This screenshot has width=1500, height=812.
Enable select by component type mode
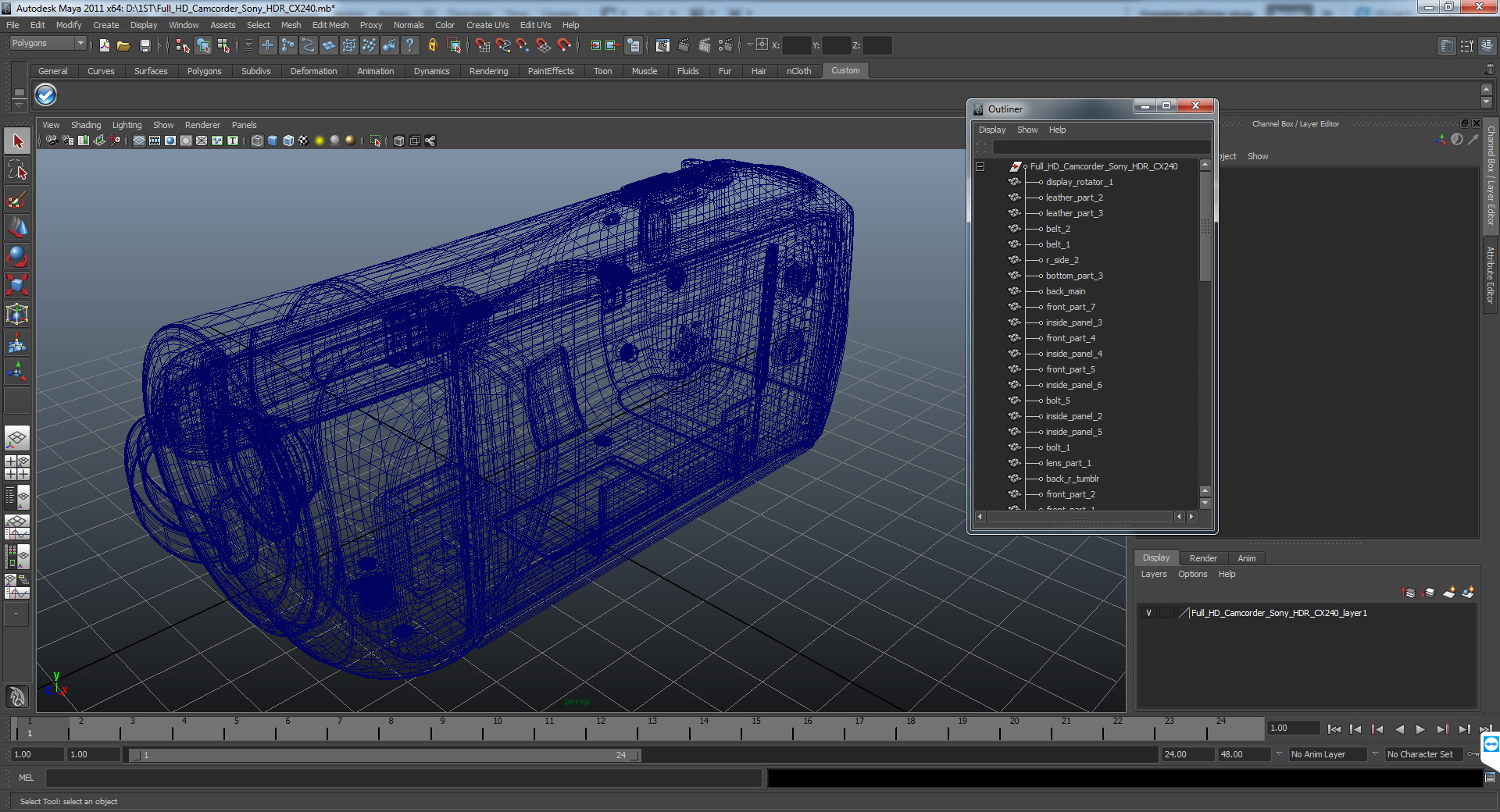point(223,46)
